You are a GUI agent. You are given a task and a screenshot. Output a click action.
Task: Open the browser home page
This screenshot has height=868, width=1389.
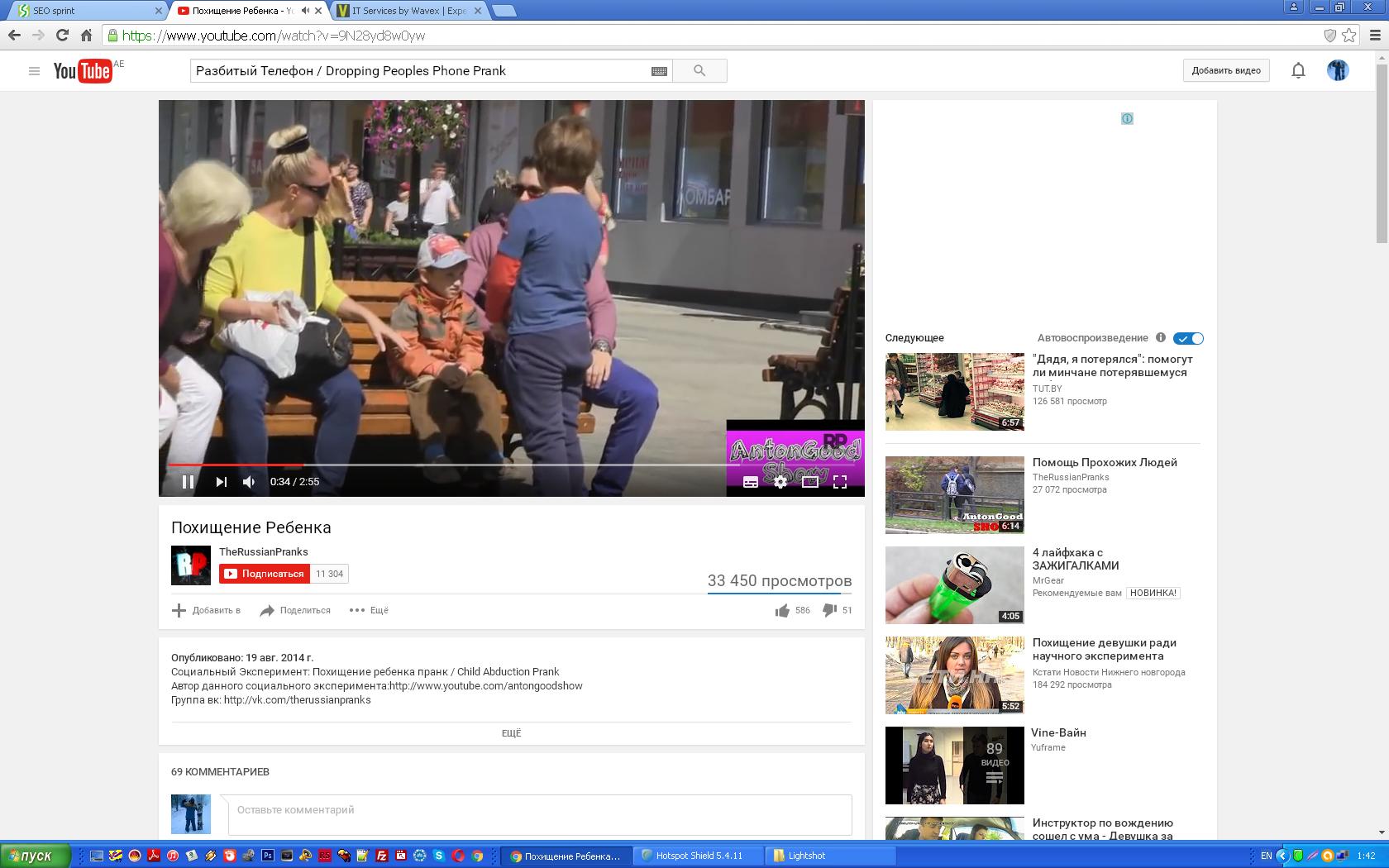[x=86, y=36]
